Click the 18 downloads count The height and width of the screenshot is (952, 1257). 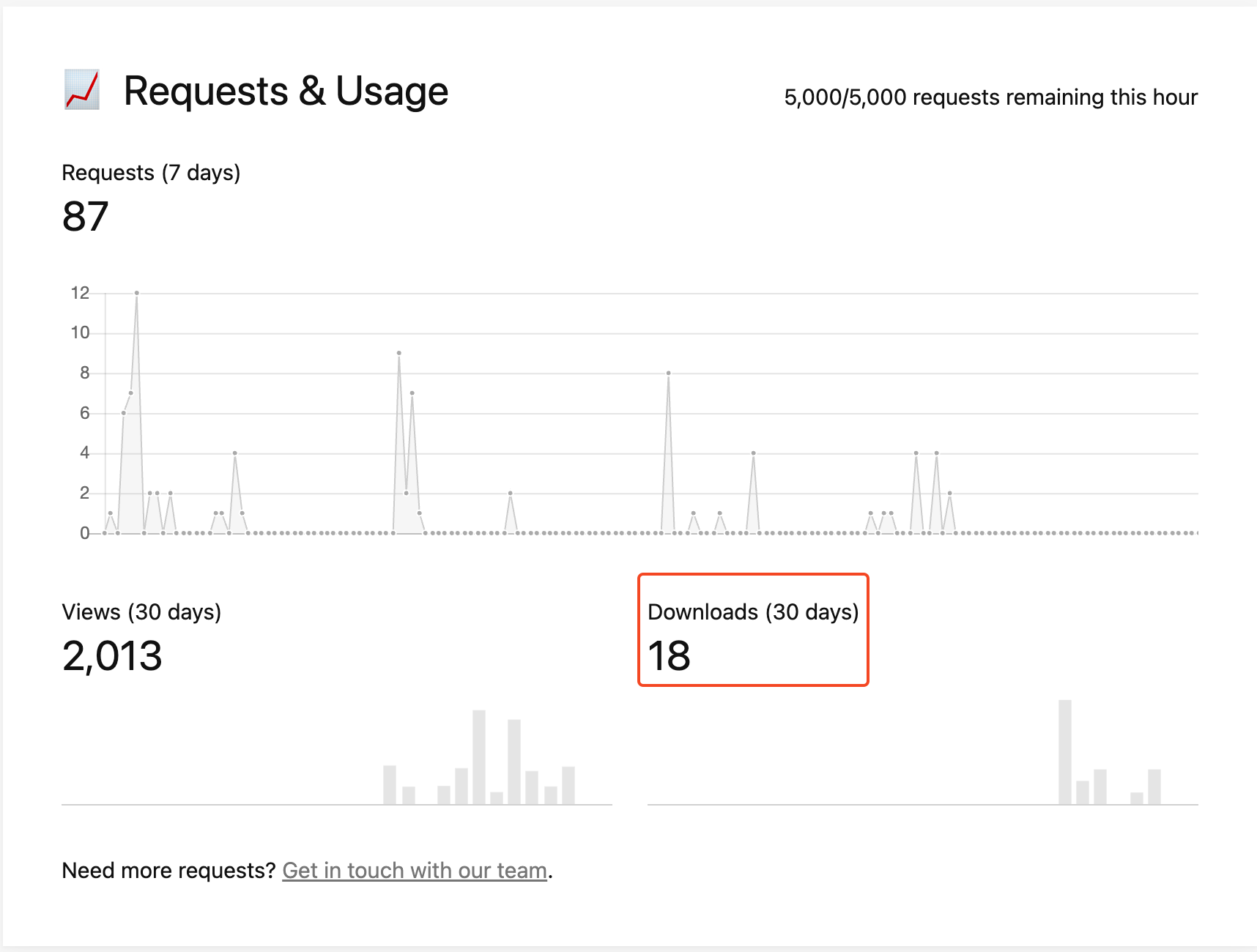click(x=670, y=656)
